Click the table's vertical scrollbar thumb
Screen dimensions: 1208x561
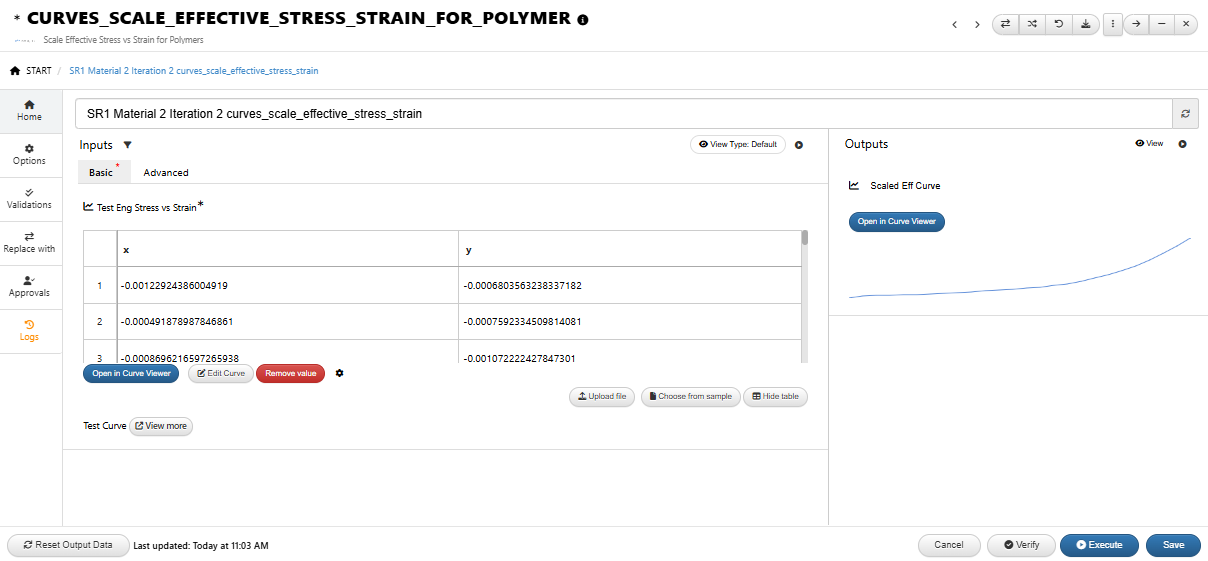(805, 238)
